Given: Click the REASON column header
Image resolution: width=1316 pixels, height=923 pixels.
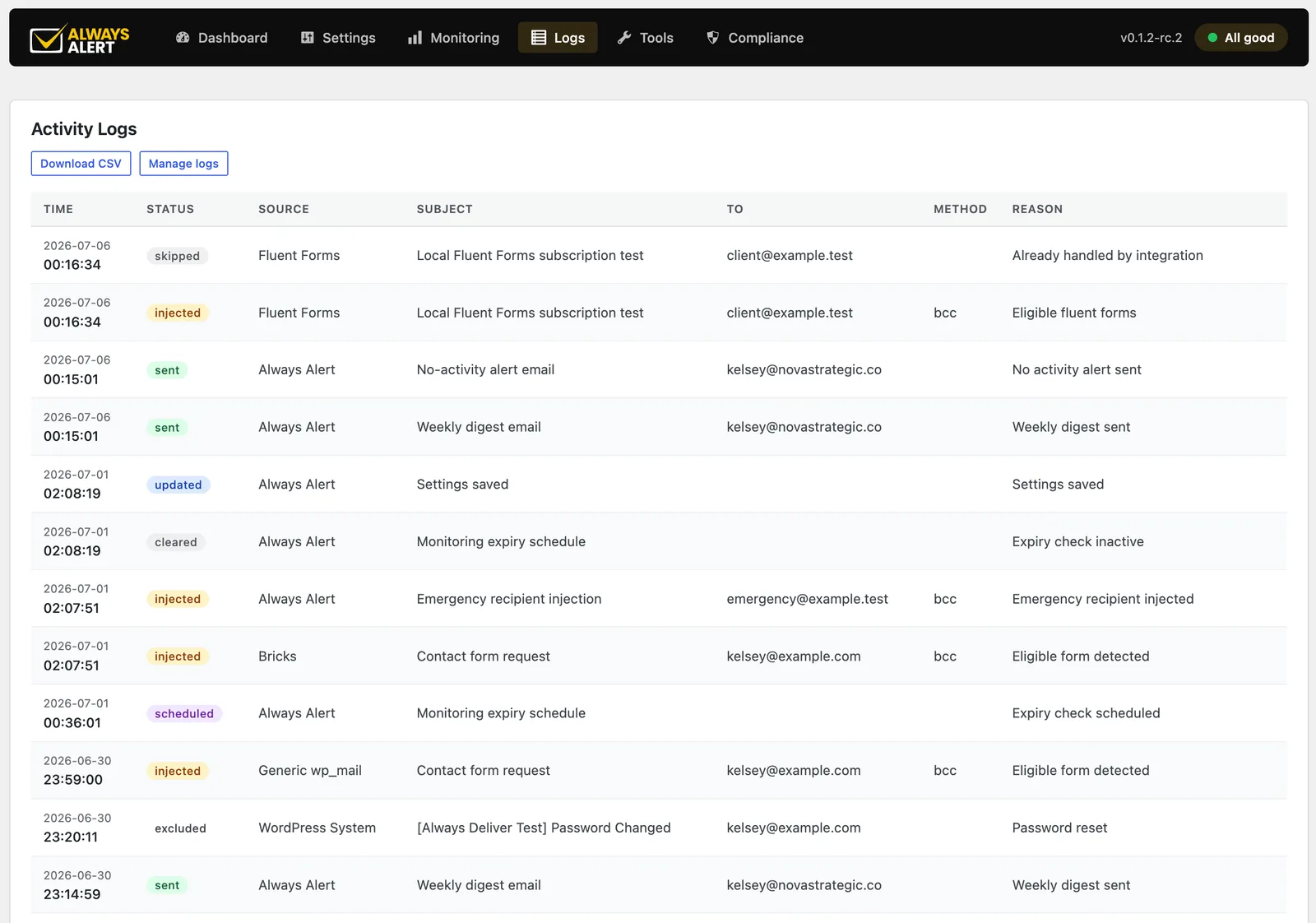Looking at the screenshot, I should click(1037, 209).
